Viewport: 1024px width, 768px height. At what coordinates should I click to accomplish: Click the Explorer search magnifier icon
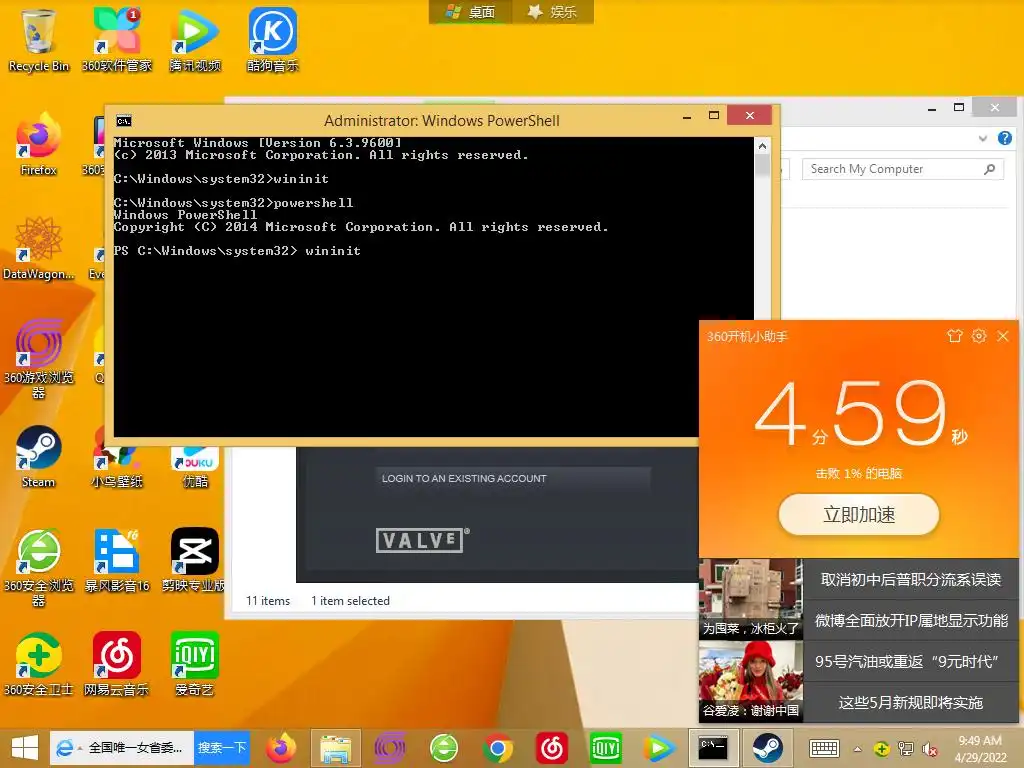pos(990,169)
